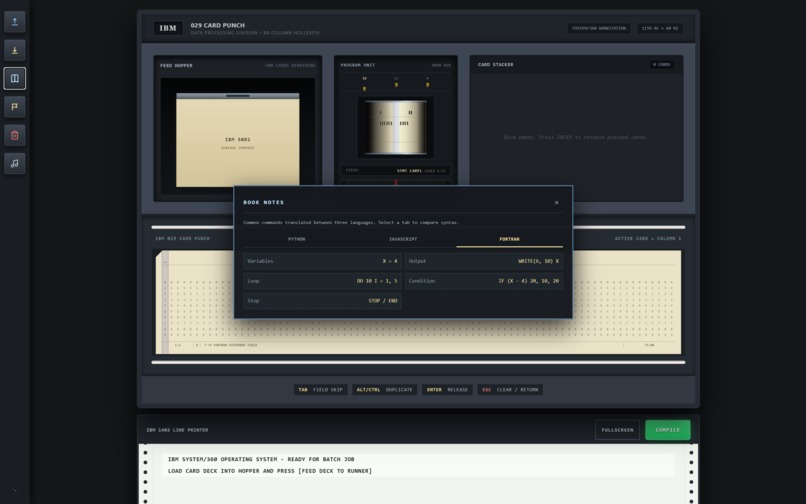Click the BOOK NOTES dialog title
The height and width of the screenshot is (504, 806).
[x=264, y=203]
